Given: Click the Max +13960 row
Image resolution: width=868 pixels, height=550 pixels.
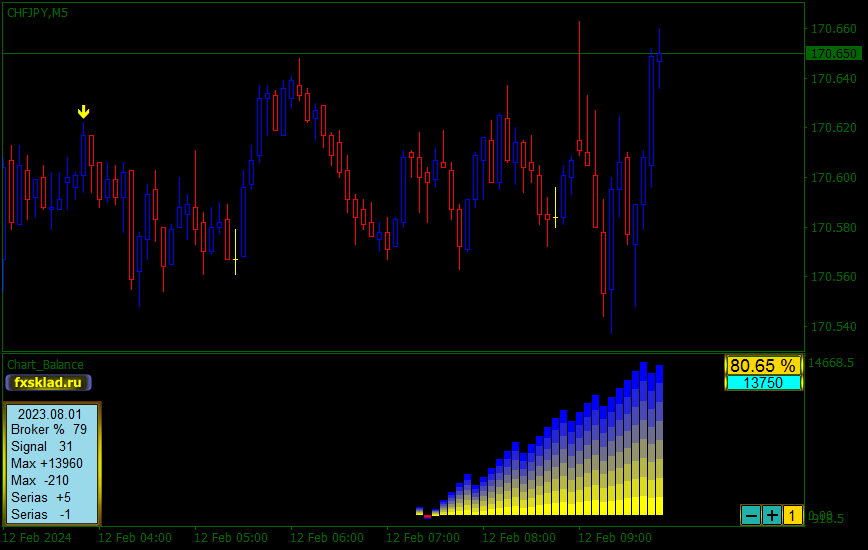Looking at the screenshot, I should [47, 463].
